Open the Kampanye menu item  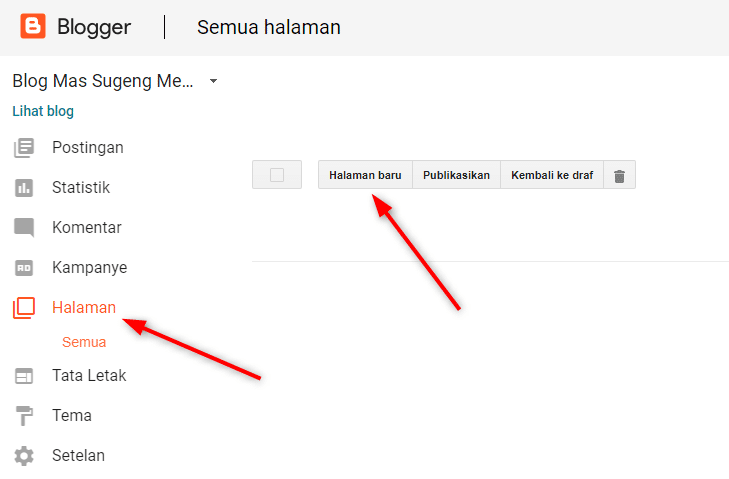click(x=90, y=268)
